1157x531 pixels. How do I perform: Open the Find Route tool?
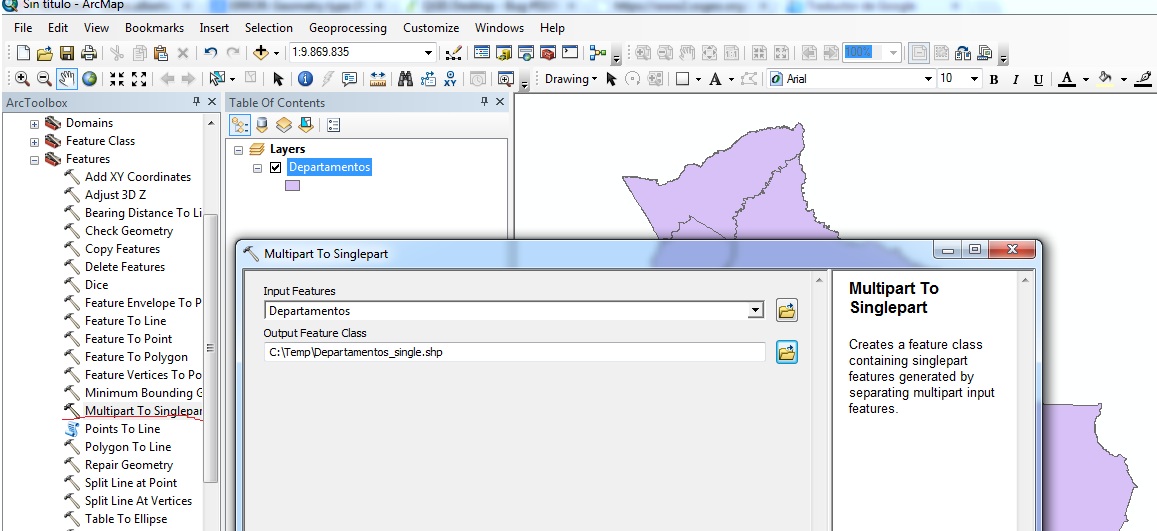coord(428,79)
